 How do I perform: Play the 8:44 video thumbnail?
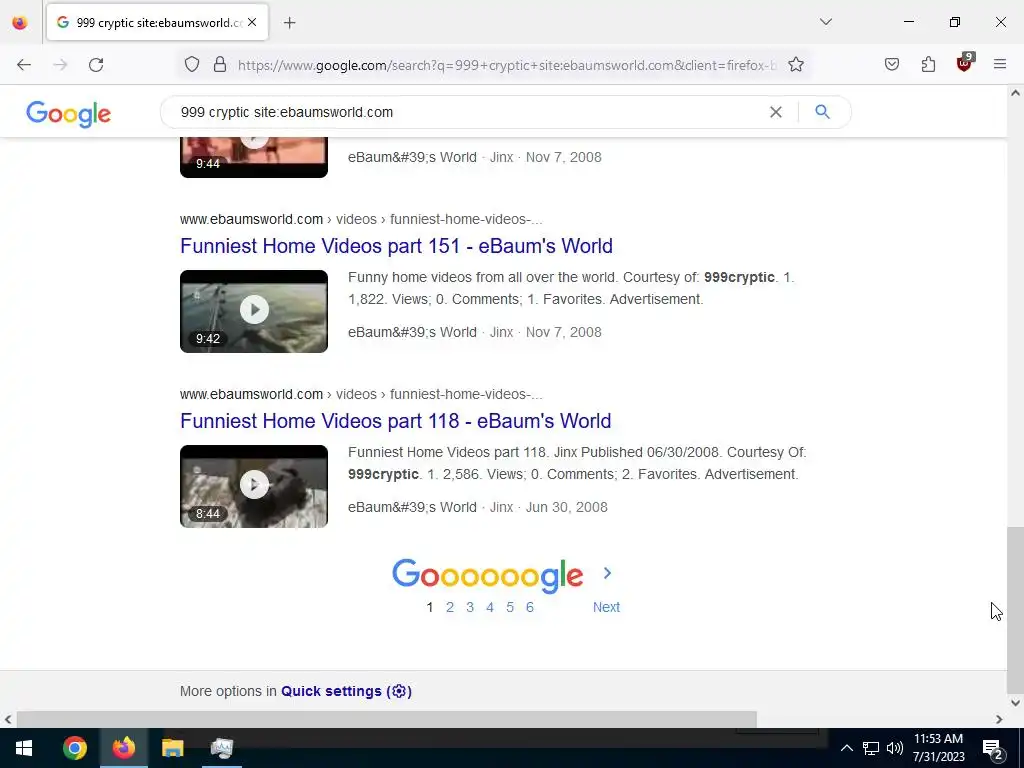tap(254, 486)
